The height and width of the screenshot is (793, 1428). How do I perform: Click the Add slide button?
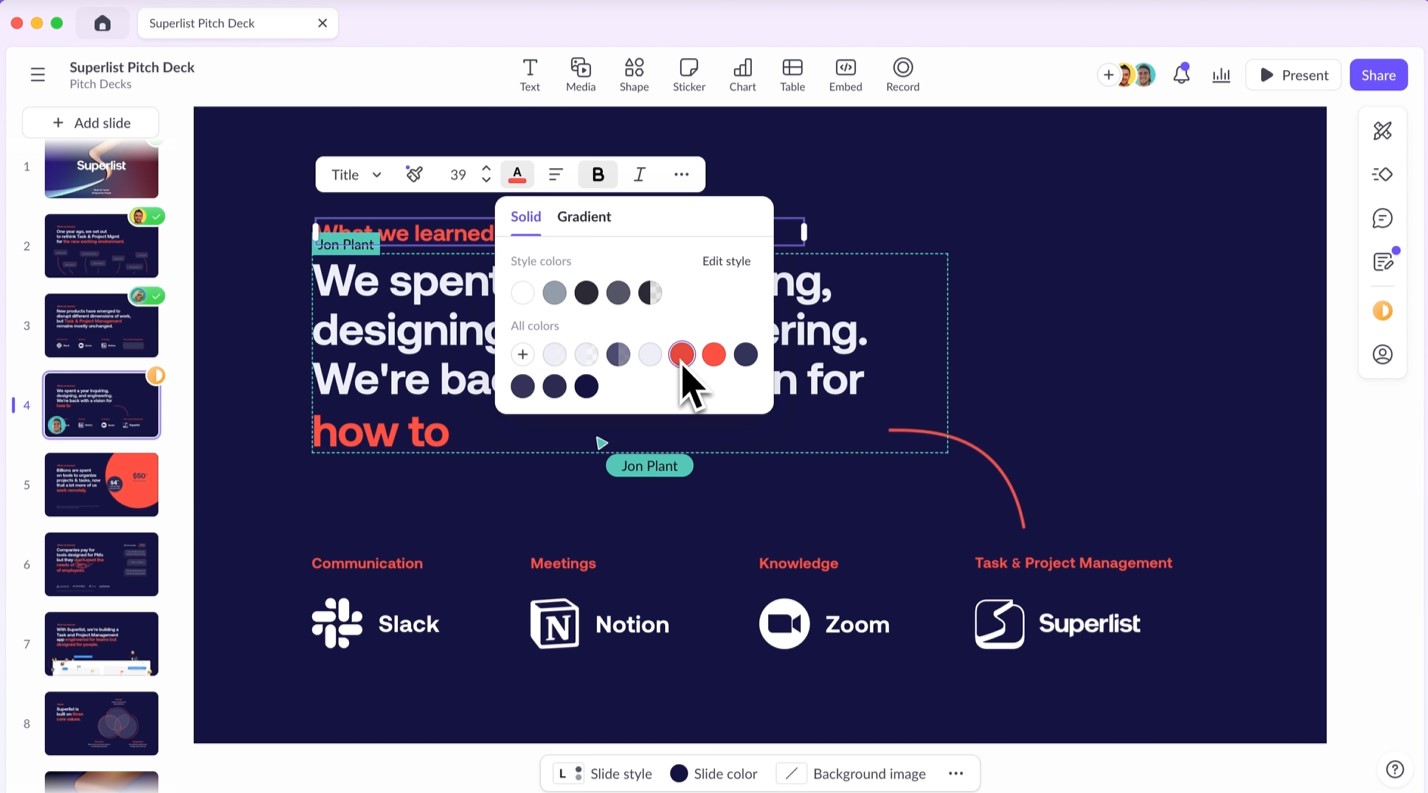point(91,122)
